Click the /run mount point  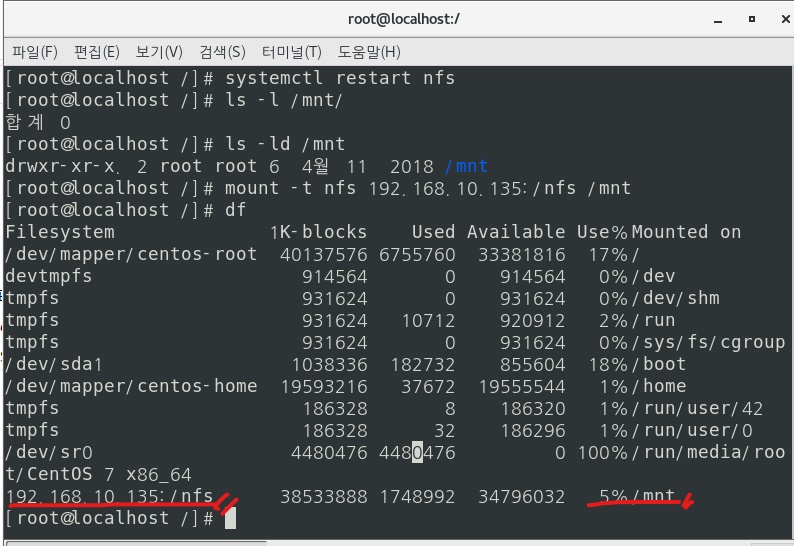click(653, 321)
